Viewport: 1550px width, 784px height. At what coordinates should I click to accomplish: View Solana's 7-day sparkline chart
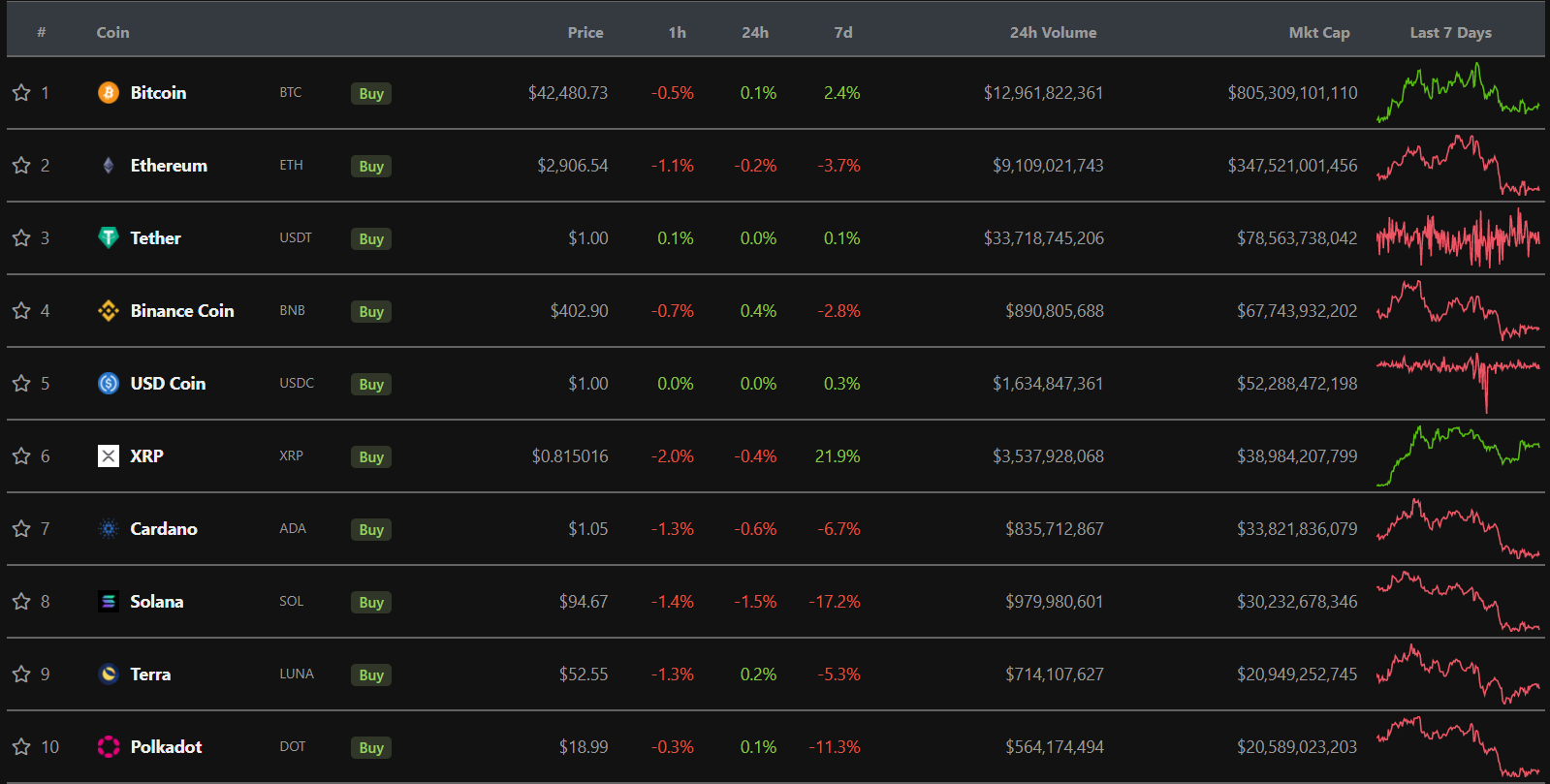(x=1458, y=601)
